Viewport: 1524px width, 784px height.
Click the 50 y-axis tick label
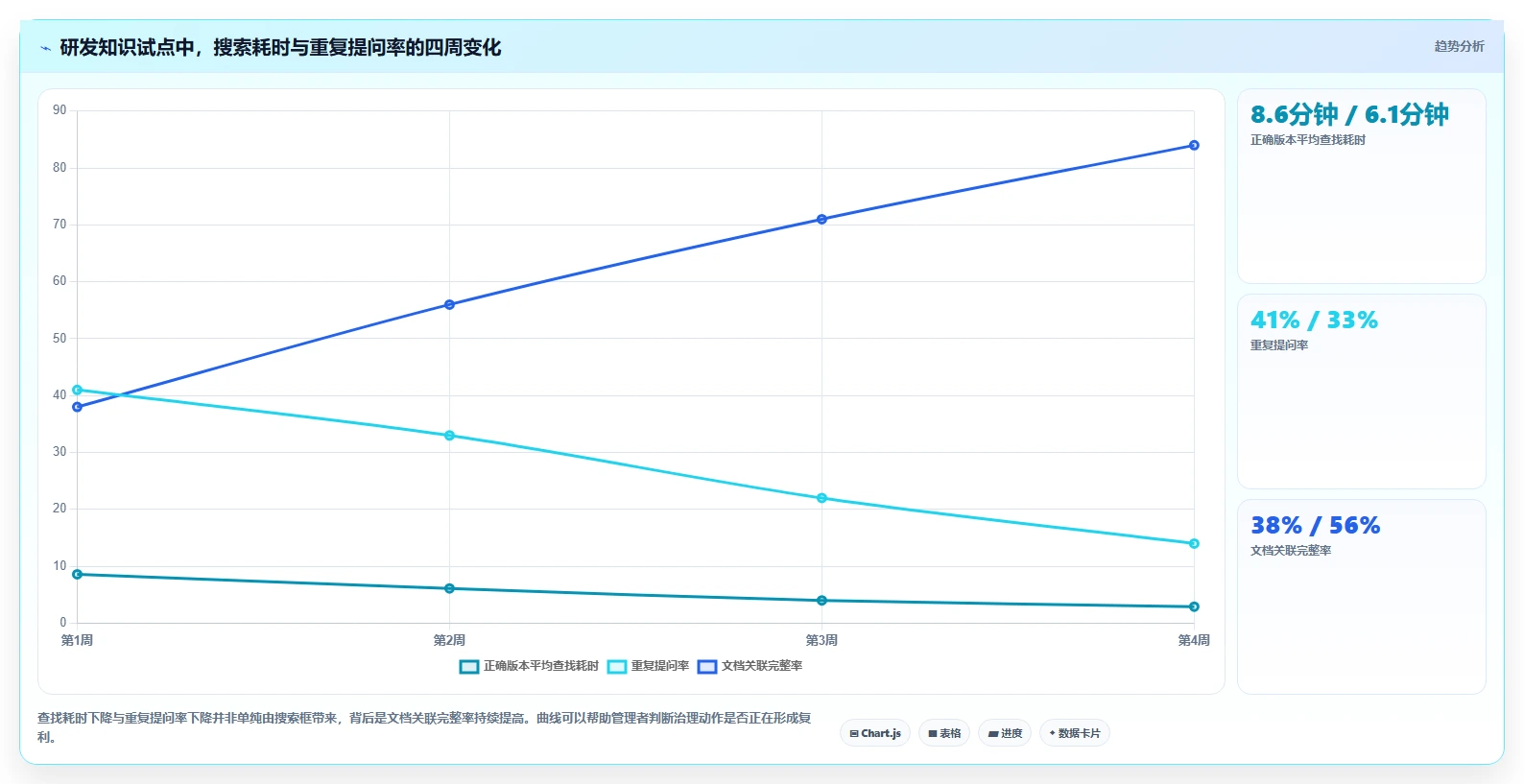click(x=60, y=338)
